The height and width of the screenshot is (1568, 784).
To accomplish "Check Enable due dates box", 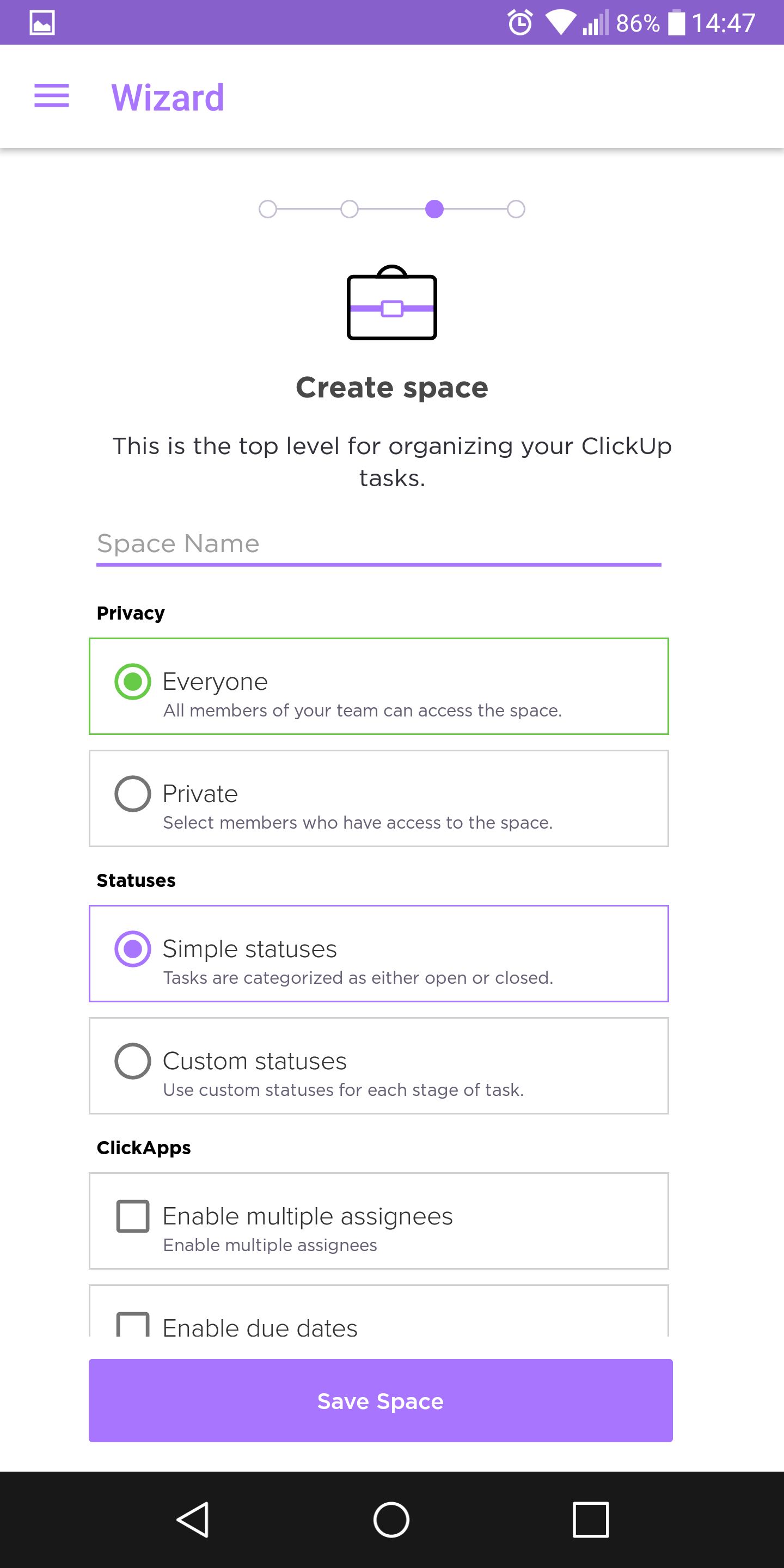I will click(x=133, y=1325).
